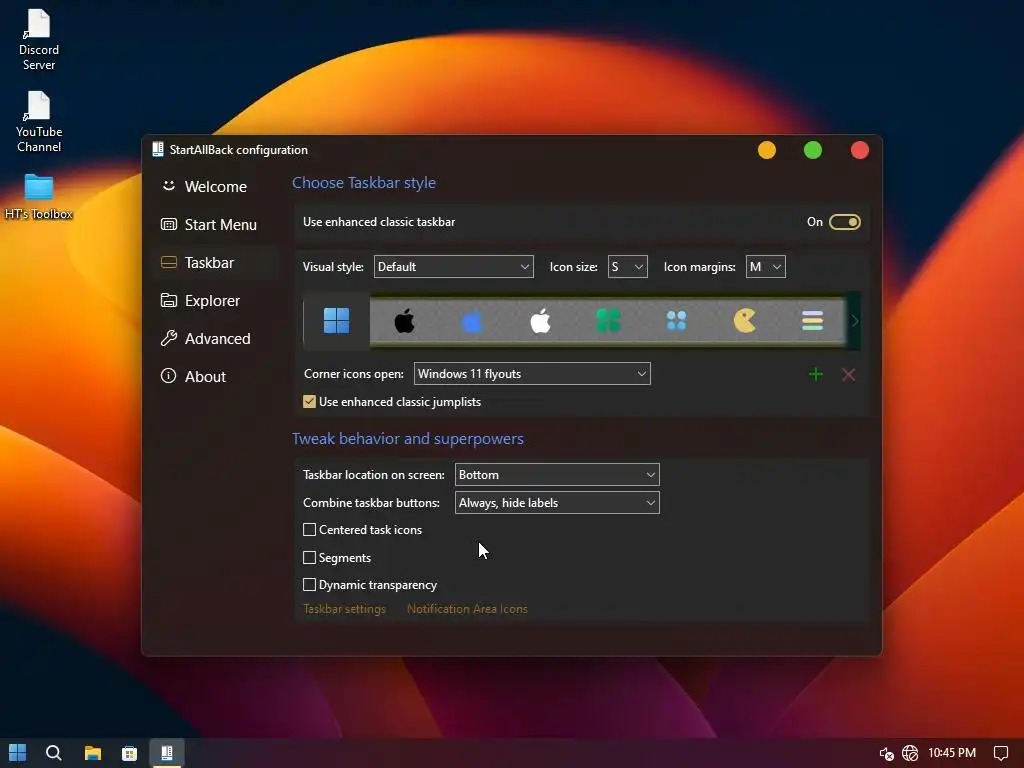The height and width of the screenshot is (768, 1024).
Task: Open Combine taskbar buttons dropdown
Action: 557,503
